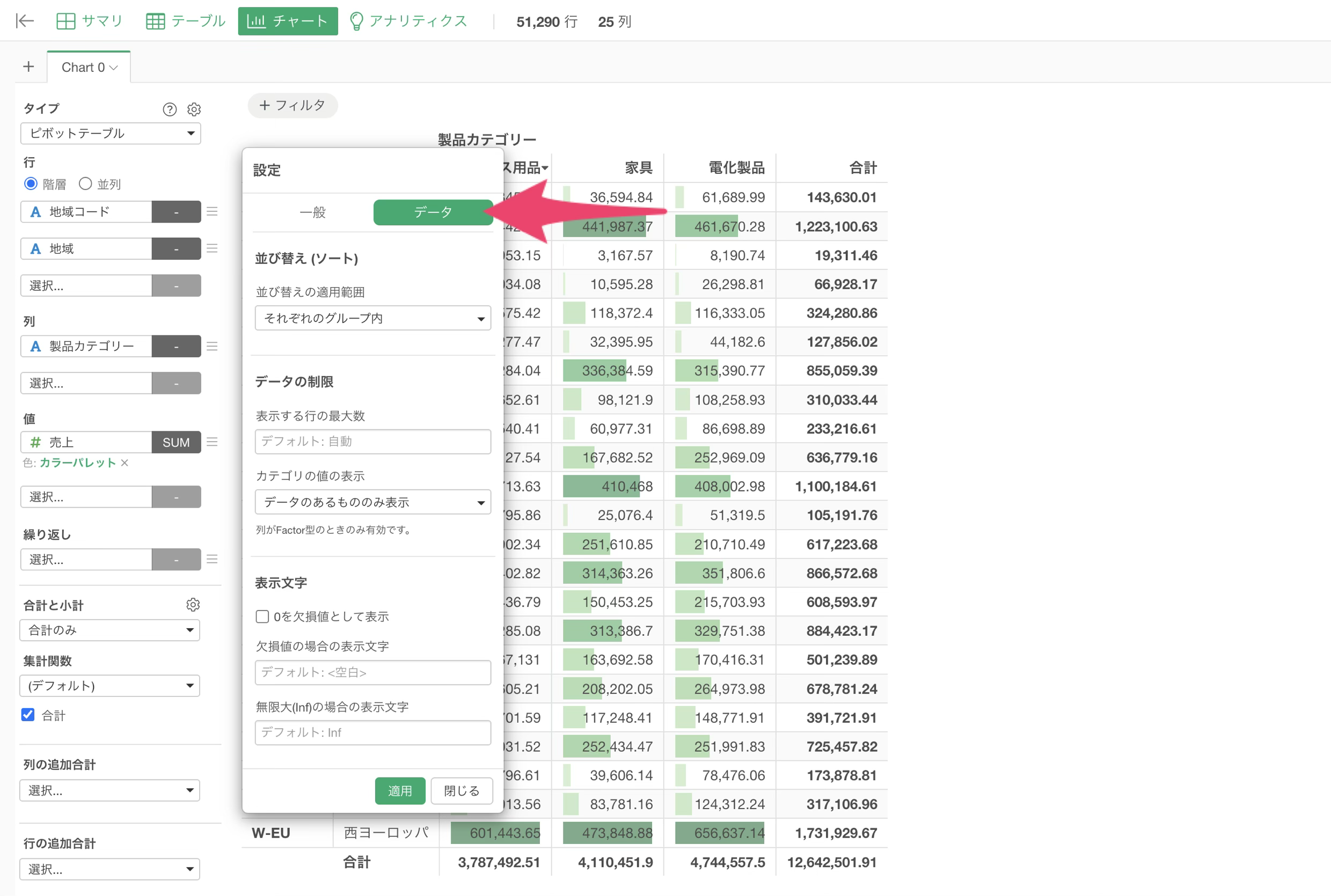The width and height of the screenshot is (1331, 896).
Task: Select the データ settings tab
Action: pos(433,212)
